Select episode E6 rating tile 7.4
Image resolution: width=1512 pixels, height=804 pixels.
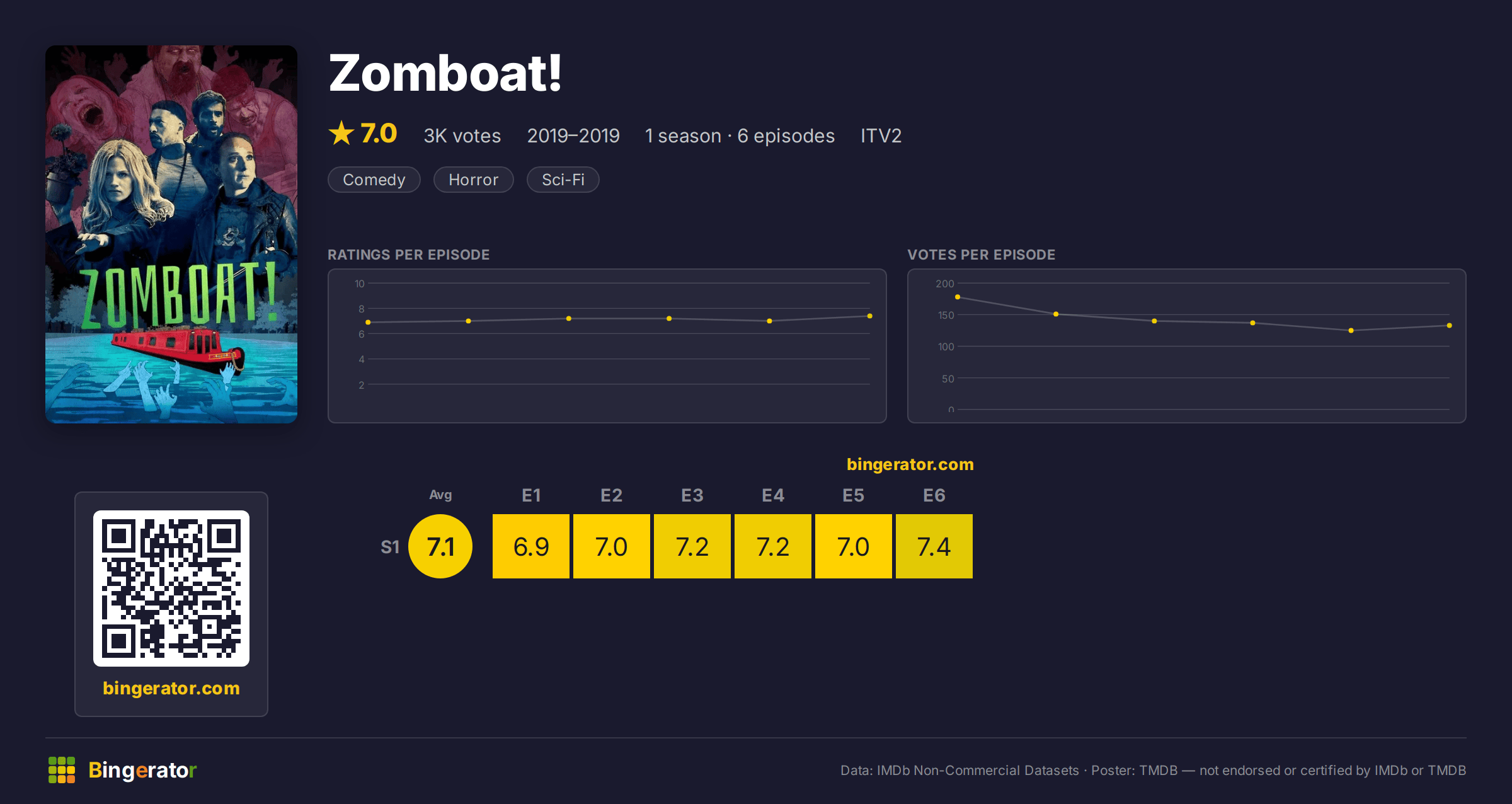[934, 546]
